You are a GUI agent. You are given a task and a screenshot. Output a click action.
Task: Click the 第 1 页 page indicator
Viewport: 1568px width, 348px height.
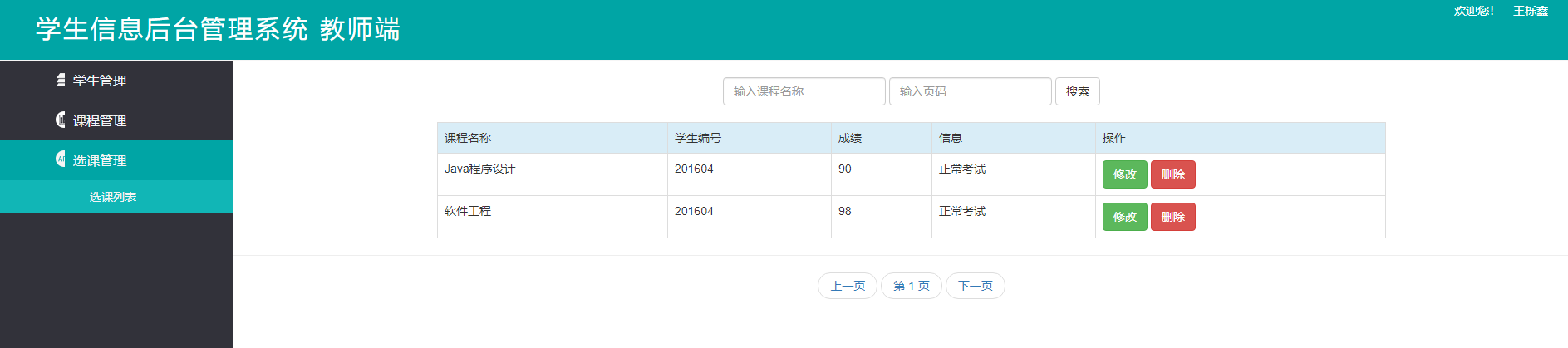(912, 286)
